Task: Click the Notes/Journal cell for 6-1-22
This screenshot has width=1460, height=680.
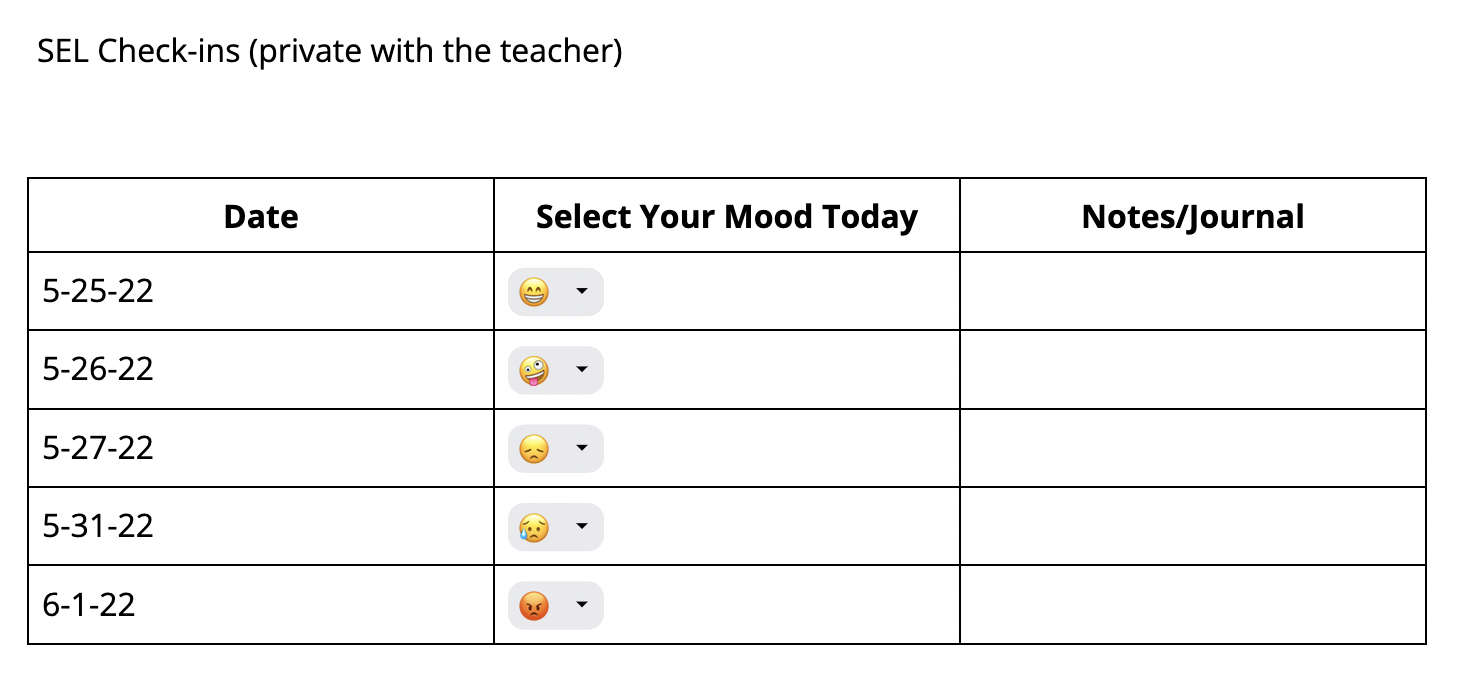Action: pyautogui.click(x=1190, y=604)
